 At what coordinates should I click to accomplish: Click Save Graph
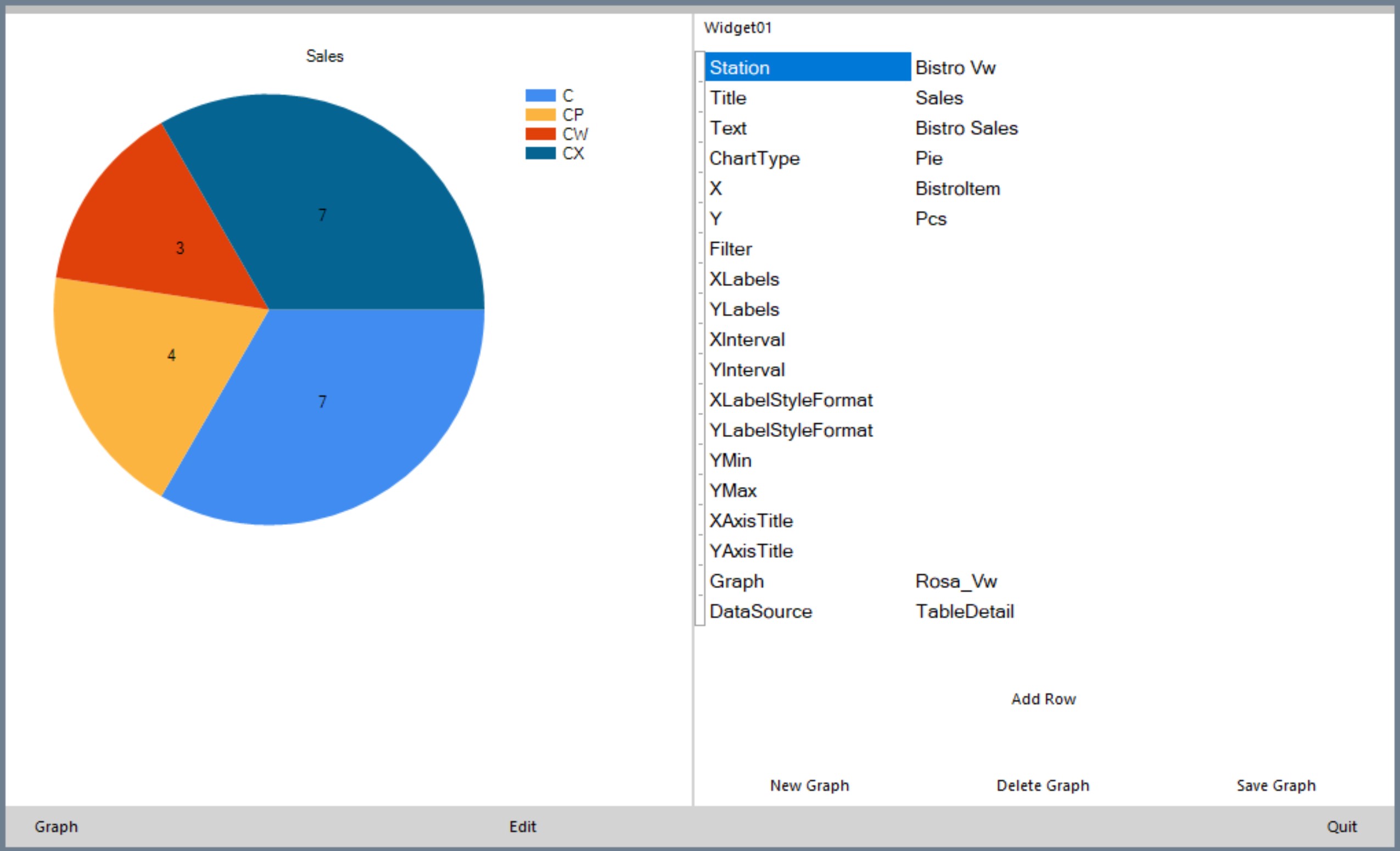1275,786
